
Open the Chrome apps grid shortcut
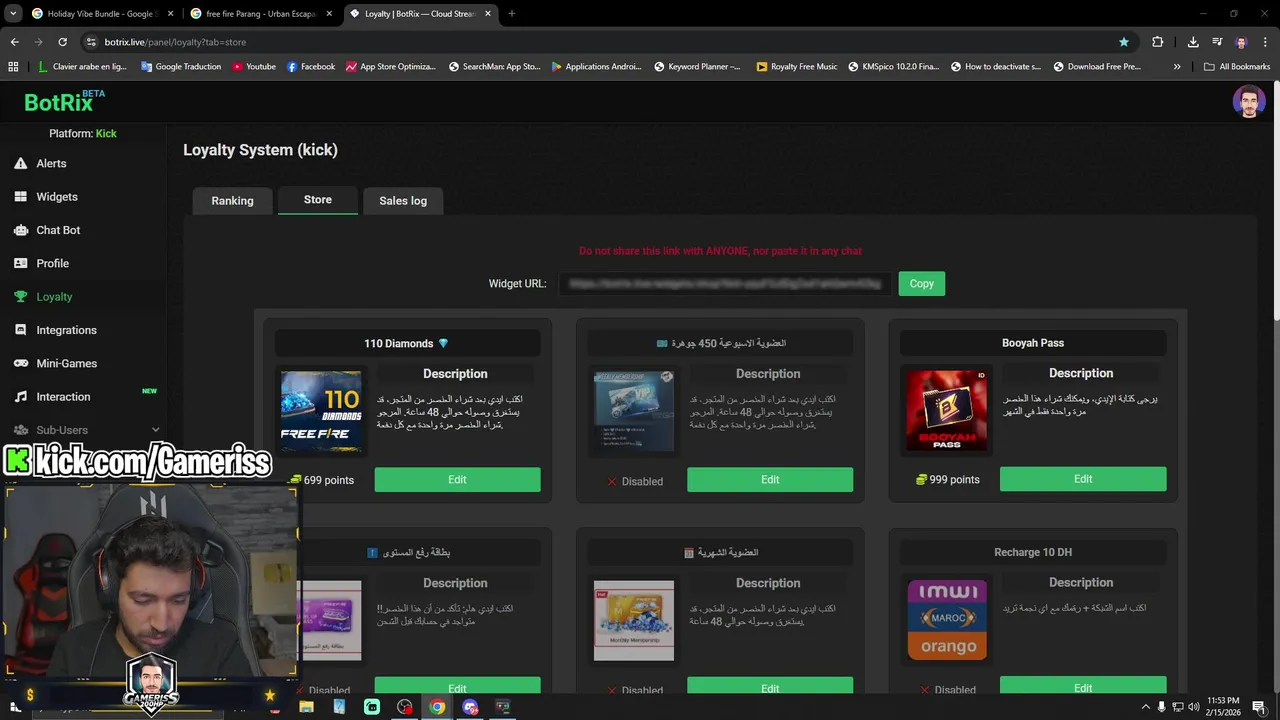13,66
